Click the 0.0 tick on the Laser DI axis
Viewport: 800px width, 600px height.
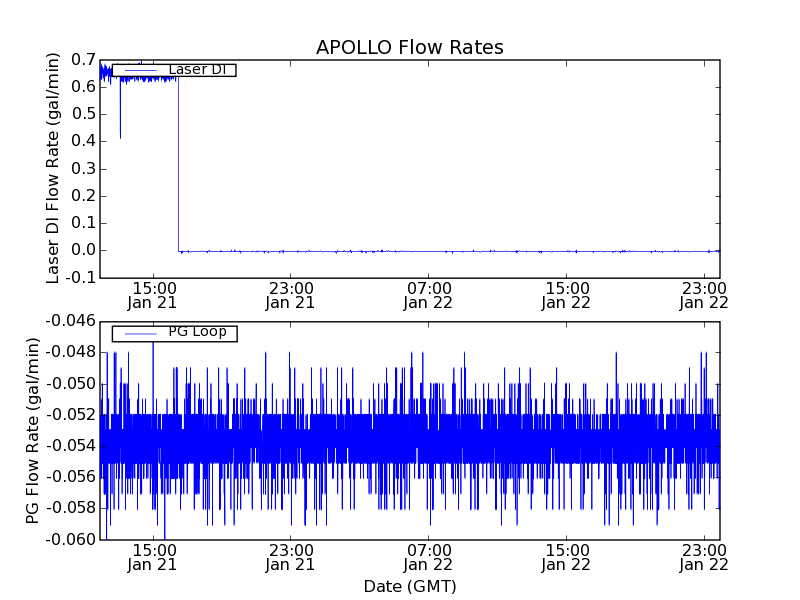coord(84,250)
